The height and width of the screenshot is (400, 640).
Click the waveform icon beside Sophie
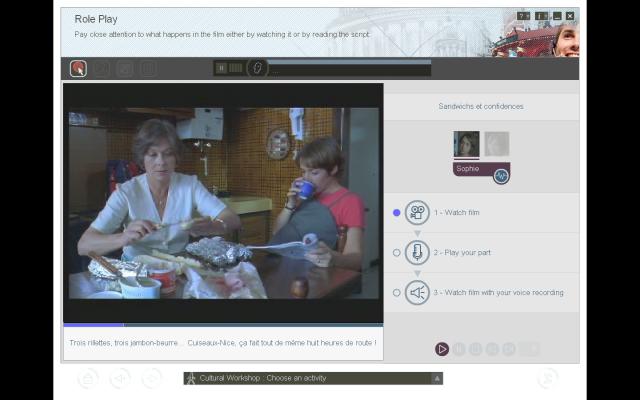point(501,175)
